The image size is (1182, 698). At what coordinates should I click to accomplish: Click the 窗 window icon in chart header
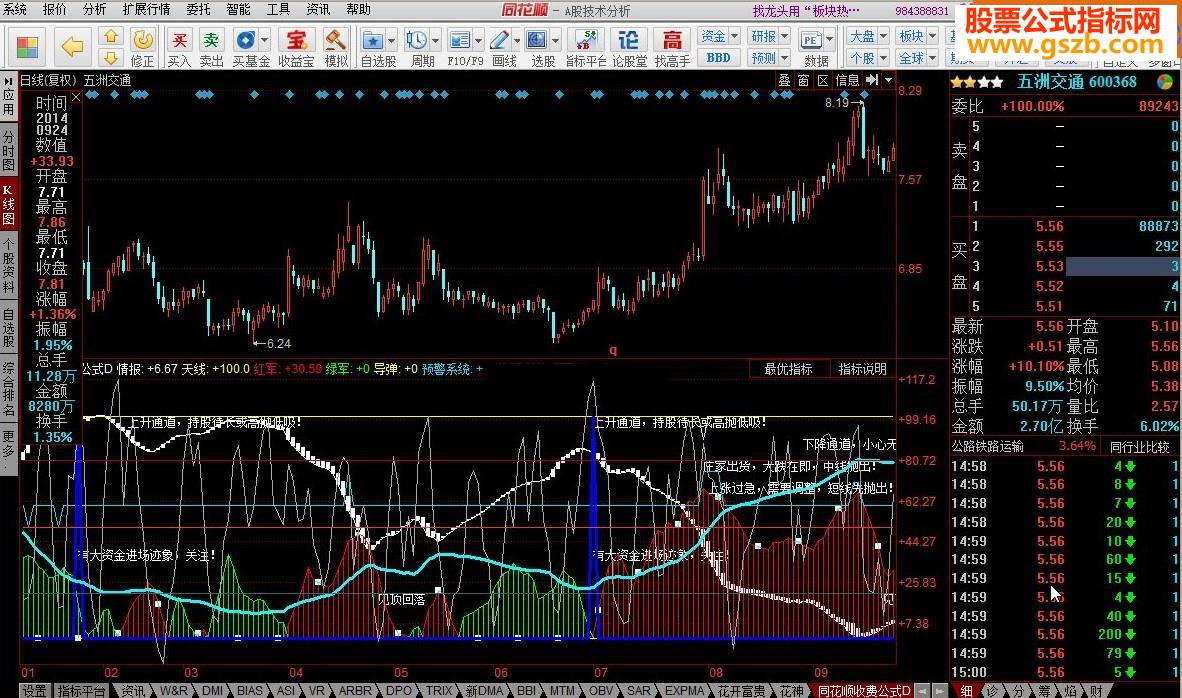tap(804, 80)
